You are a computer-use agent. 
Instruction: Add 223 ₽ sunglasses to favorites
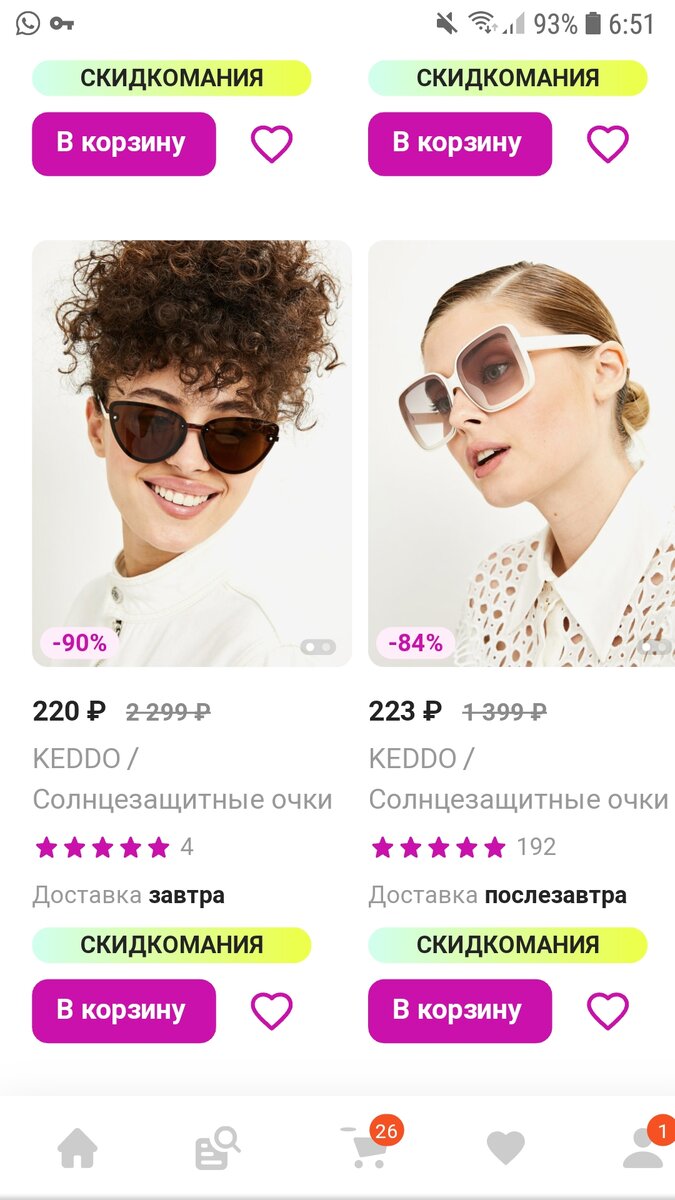[607, 1011]
